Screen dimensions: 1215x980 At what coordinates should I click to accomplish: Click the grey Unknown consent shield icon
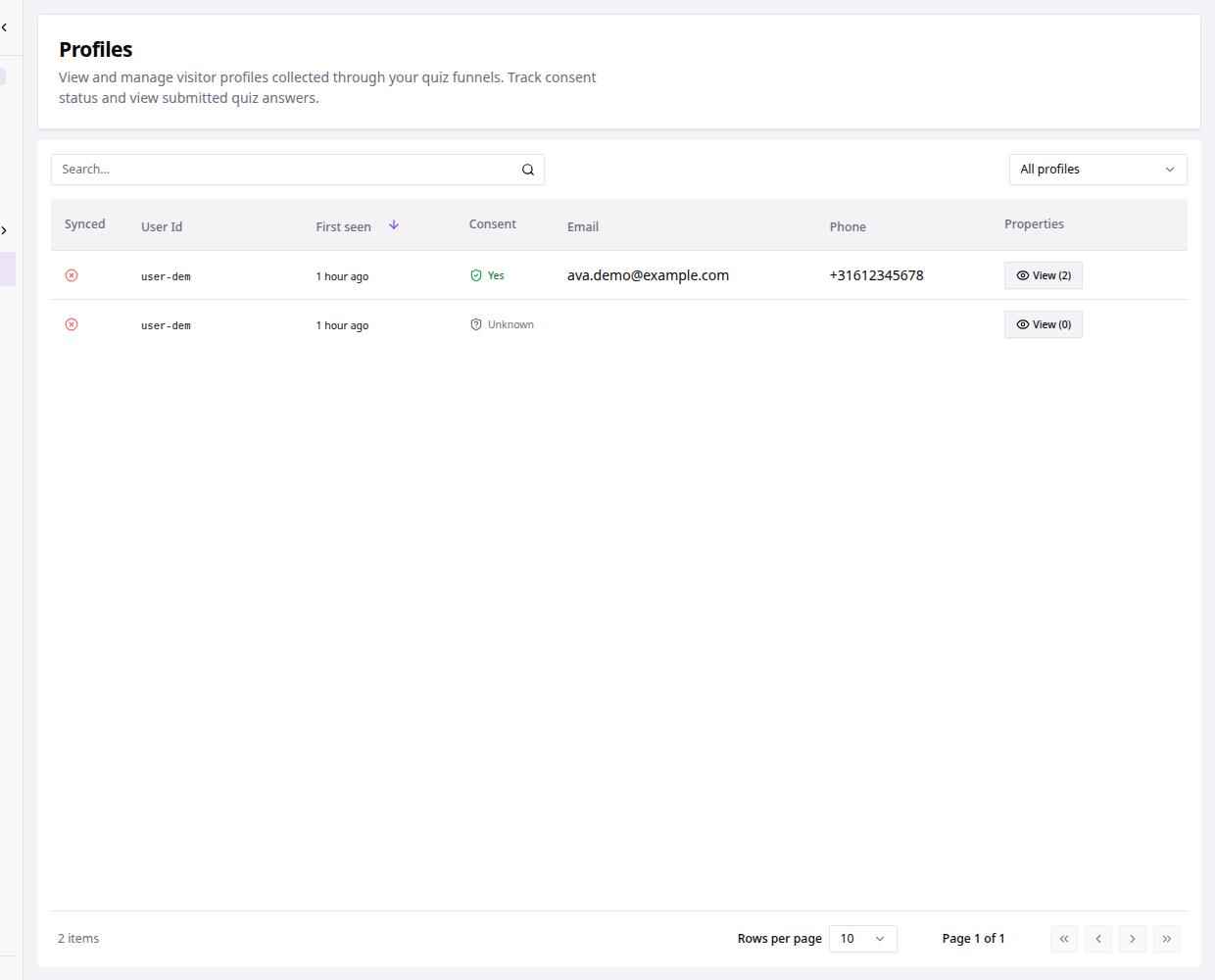point(476,324)
